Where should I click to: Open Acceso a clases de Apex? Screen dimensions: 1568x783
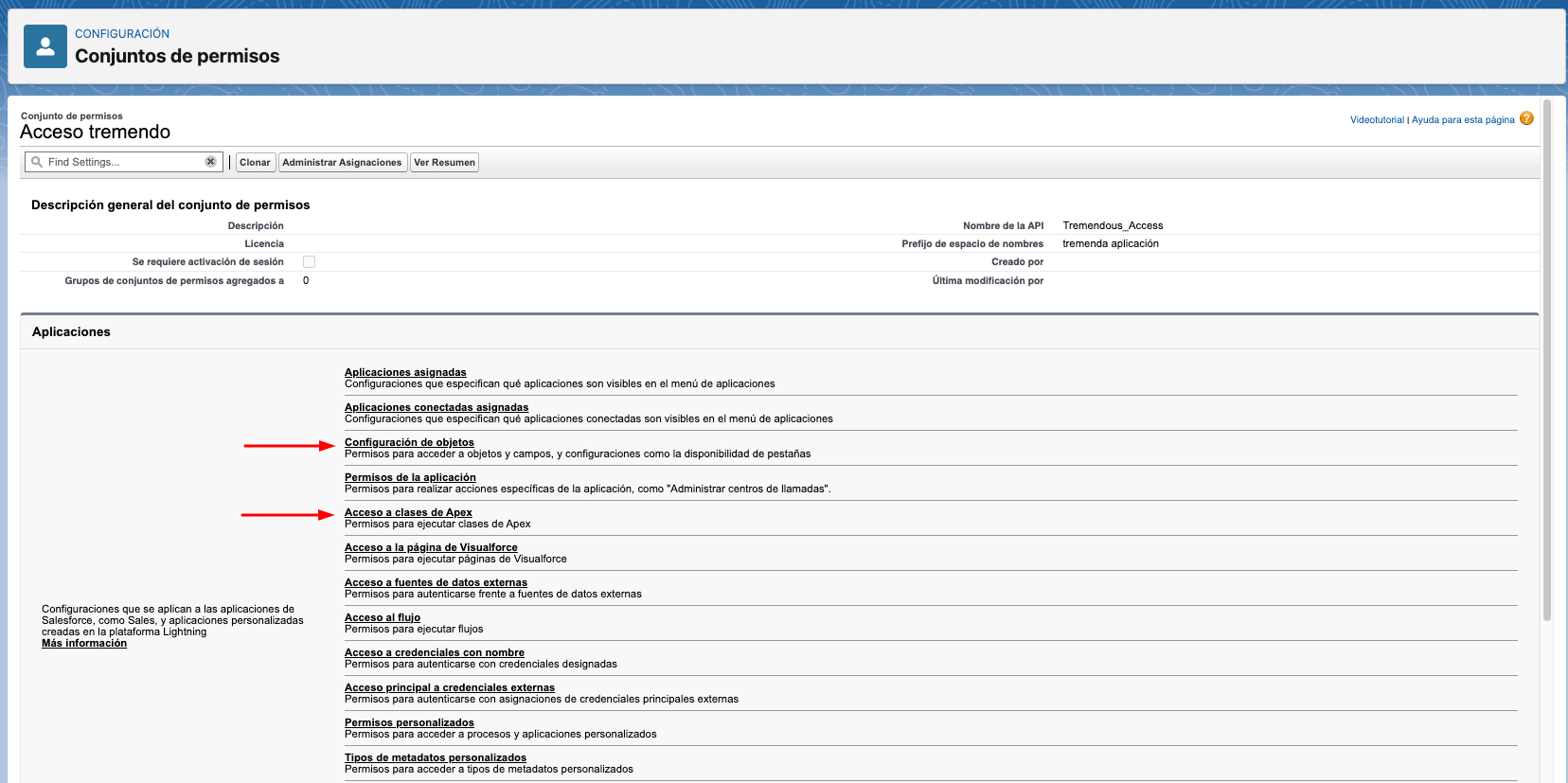[x=408, y=512]
